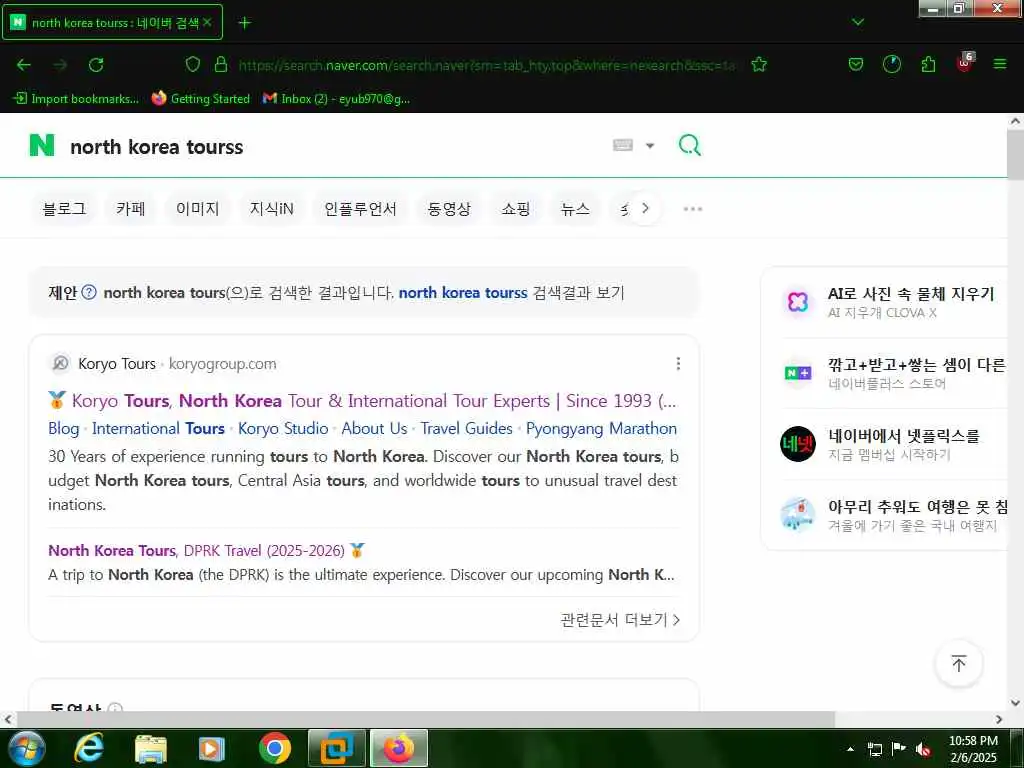Click the magnifier search icon

click(690, 145)
